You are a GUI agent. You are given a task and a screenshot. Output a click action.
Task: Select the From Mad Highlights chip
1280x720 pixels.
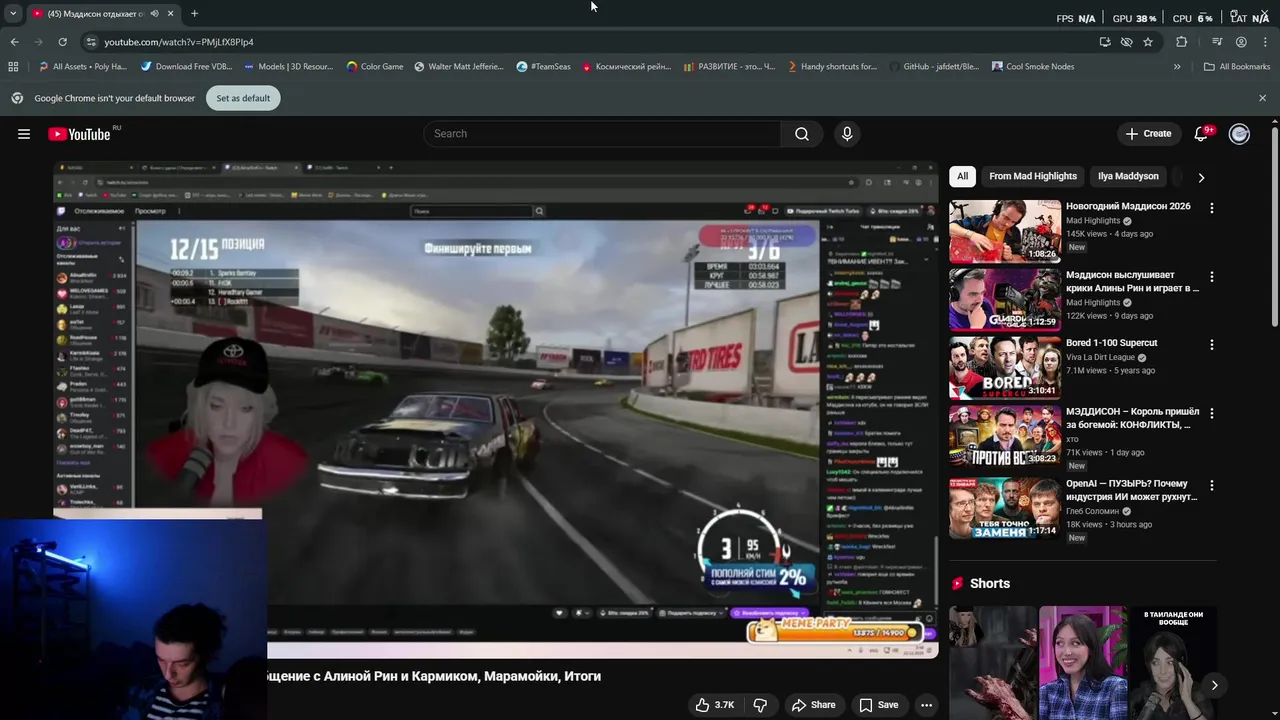pos(1033,176)
